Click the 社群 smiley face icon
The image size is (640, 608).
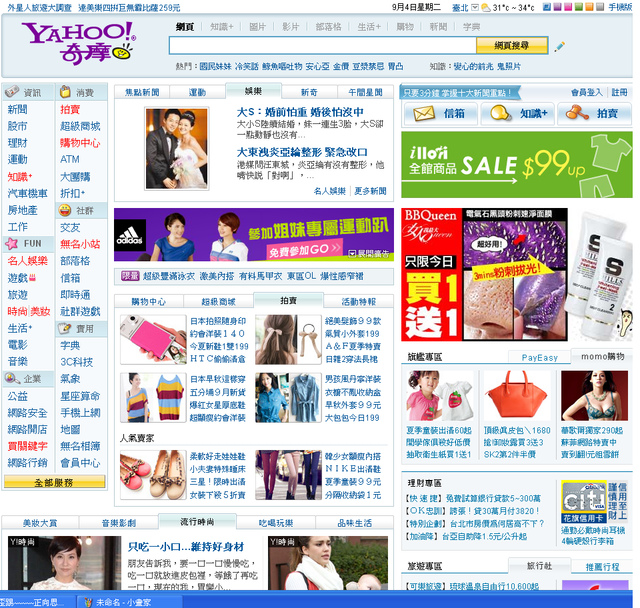point(64,210)
